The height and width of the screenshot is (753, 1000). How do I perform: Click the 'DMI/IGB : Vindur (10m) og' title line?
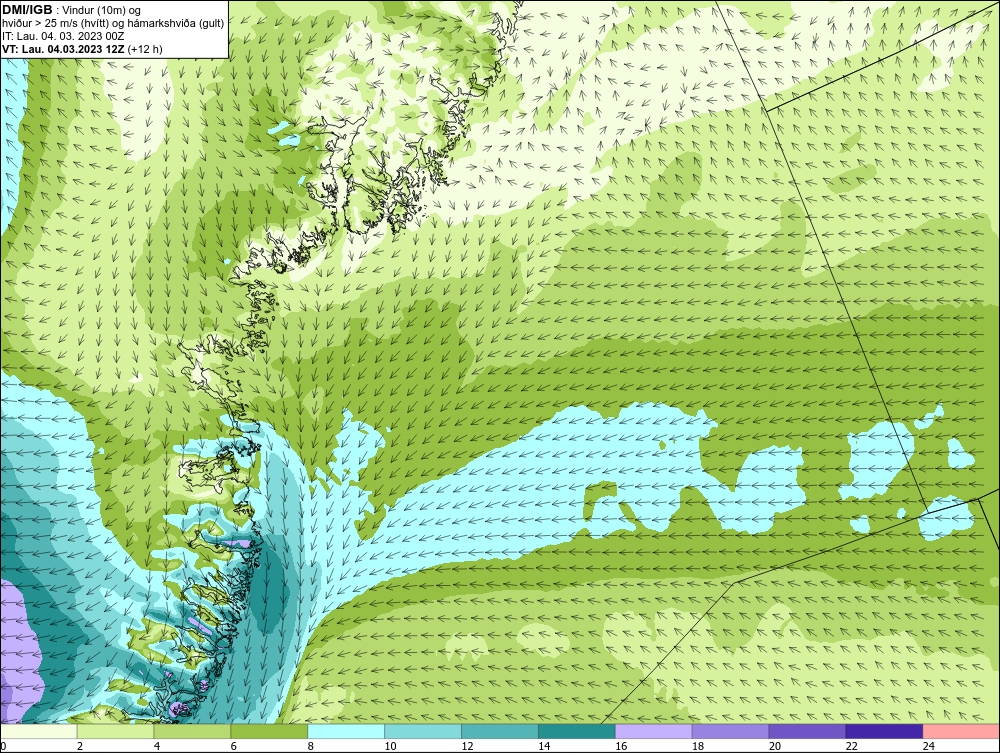coord(71,10)
